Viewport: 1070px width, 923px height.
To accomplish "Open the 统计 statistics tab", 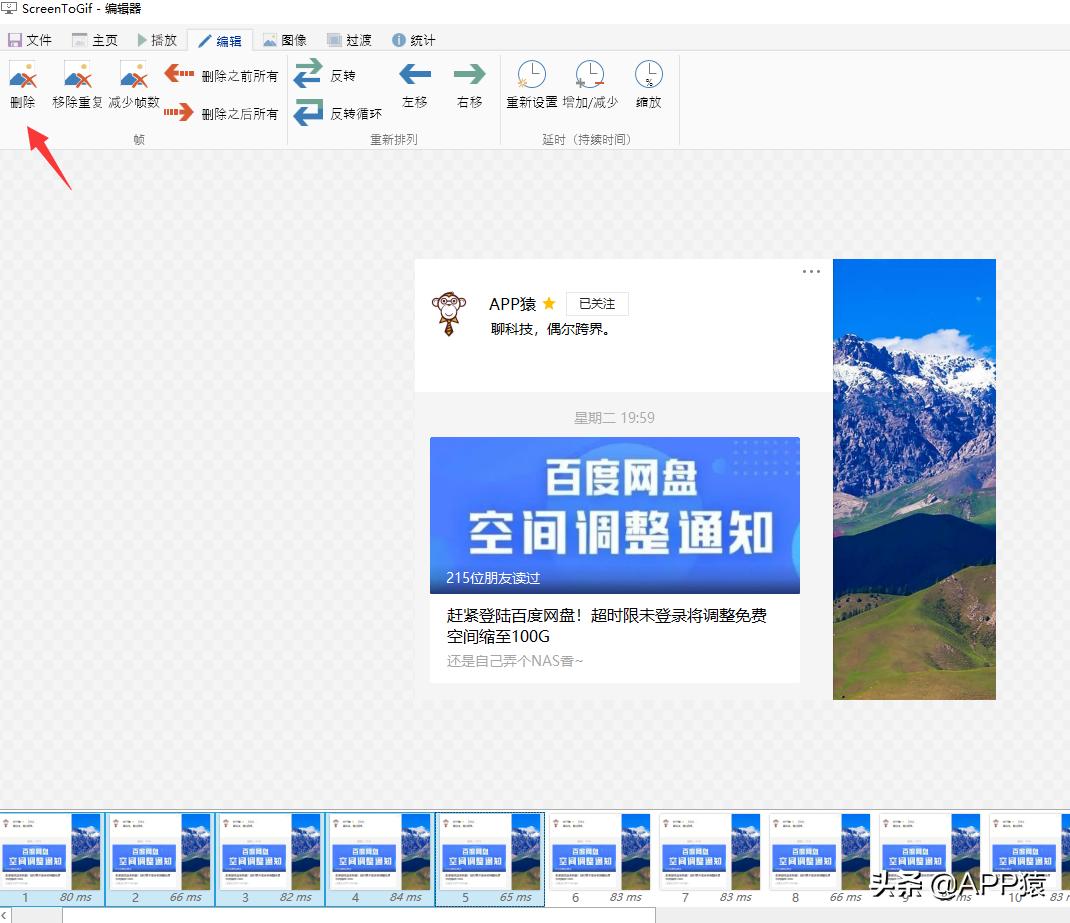I will 414,40.
